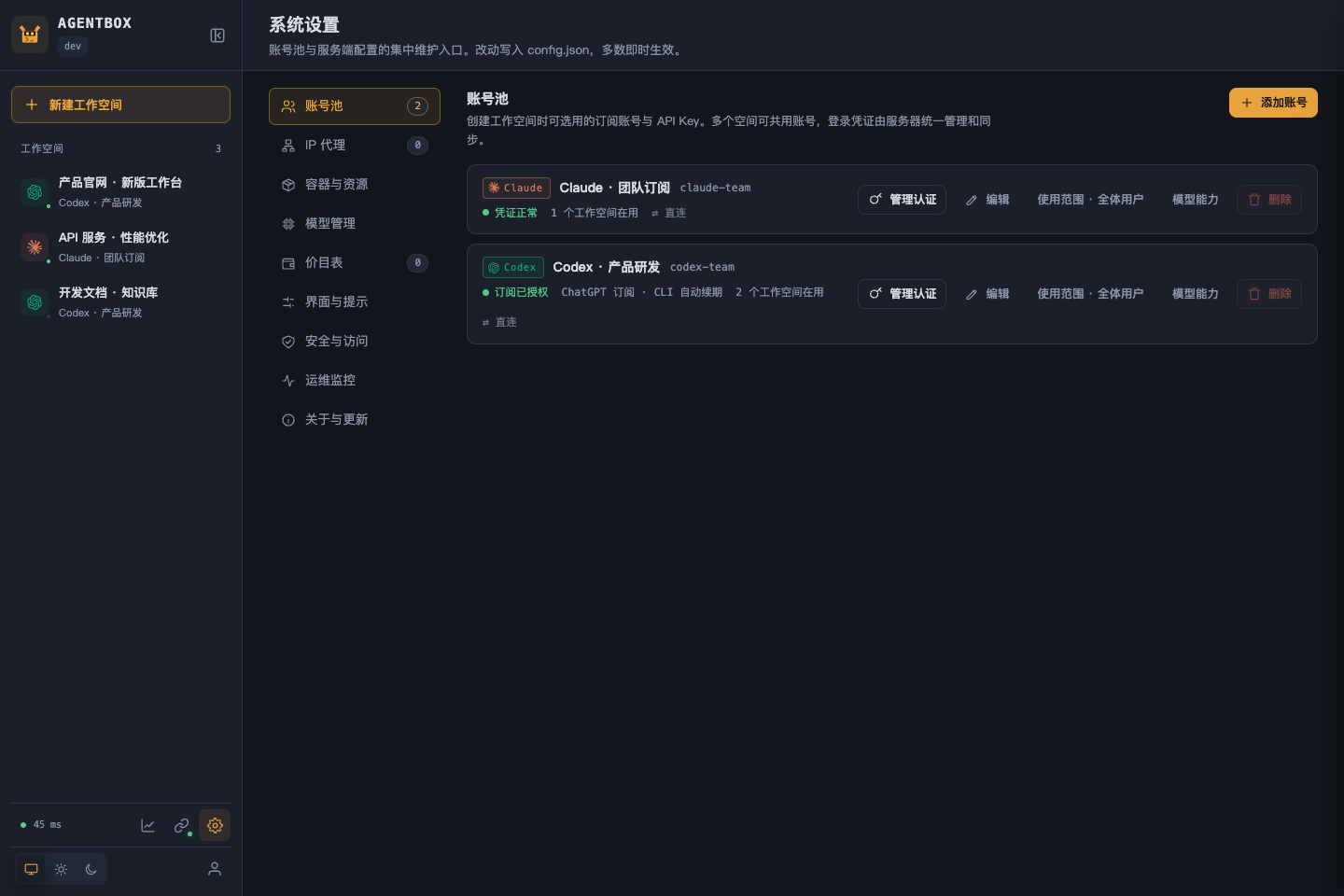Click the AgentBox logo icon
Viewport: 1344px width, 896px height.
[x=30, y=35]
